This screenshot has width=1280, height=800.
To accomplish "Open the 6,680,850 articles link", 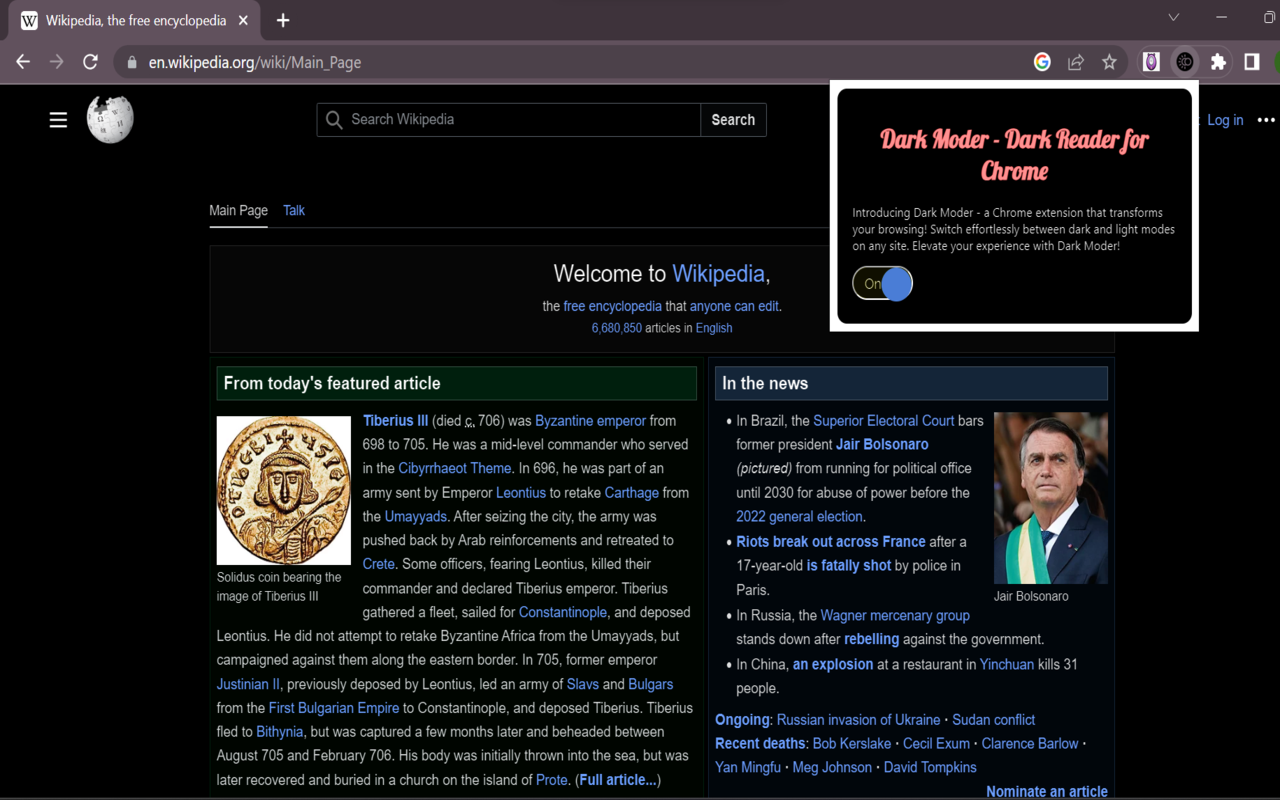I will (617, 328).
